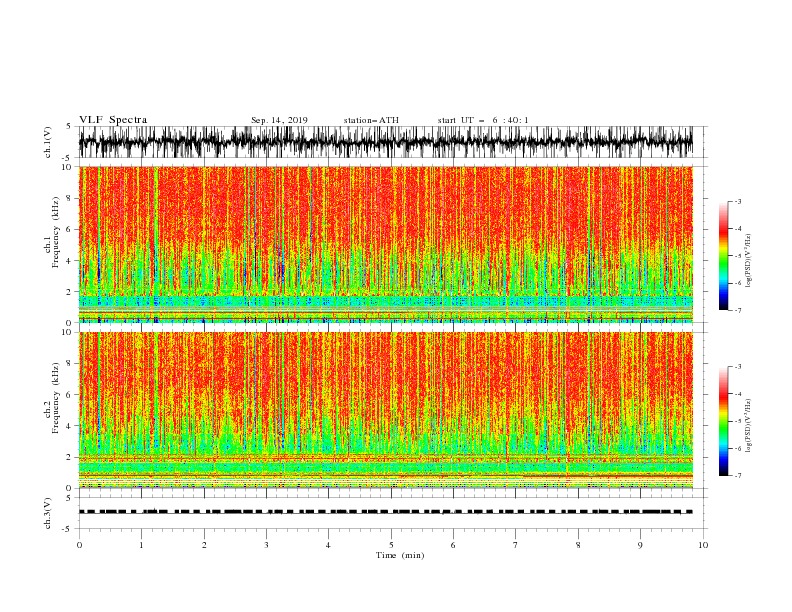The height and width of the screenshot is (612, 792).
Task: Click the ch.1 voltage waveform trace
Action: [x=385, y=142]
